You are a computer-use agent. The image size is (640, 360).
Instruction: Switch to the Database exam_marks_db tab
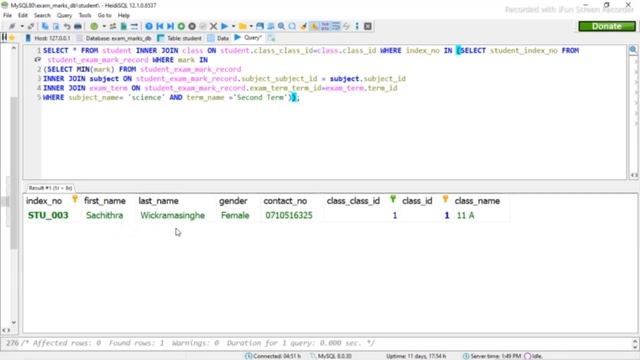click(114, 38)
